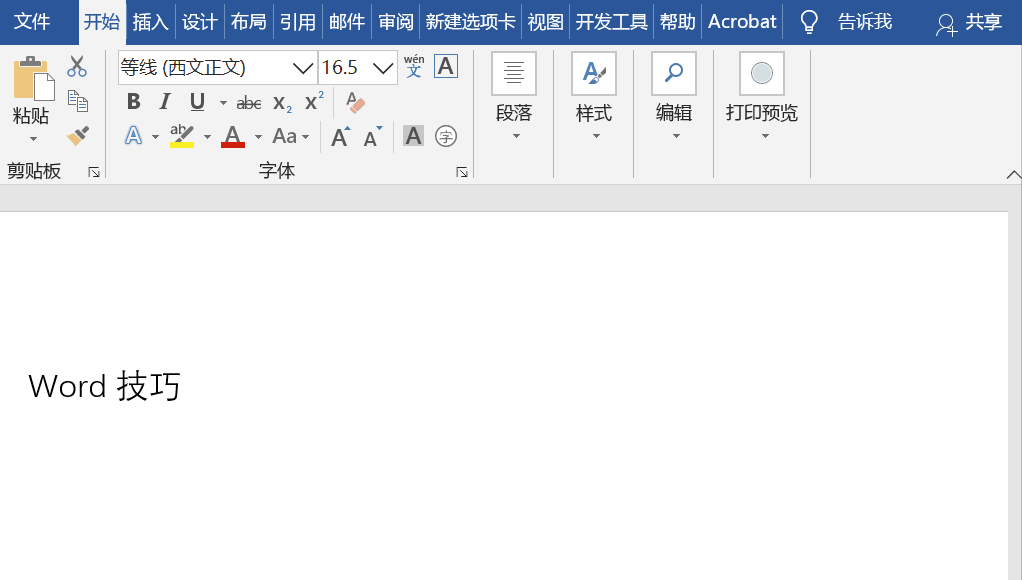
Task: Open the Acrobat tab
Action: click(x=742, y=22)
